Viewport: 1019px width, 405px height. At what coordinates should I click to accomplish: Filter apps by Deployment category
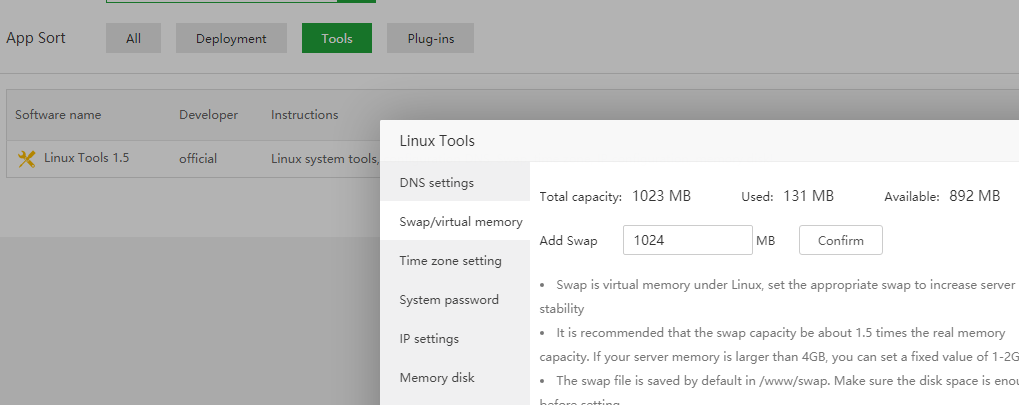point(231,39)
